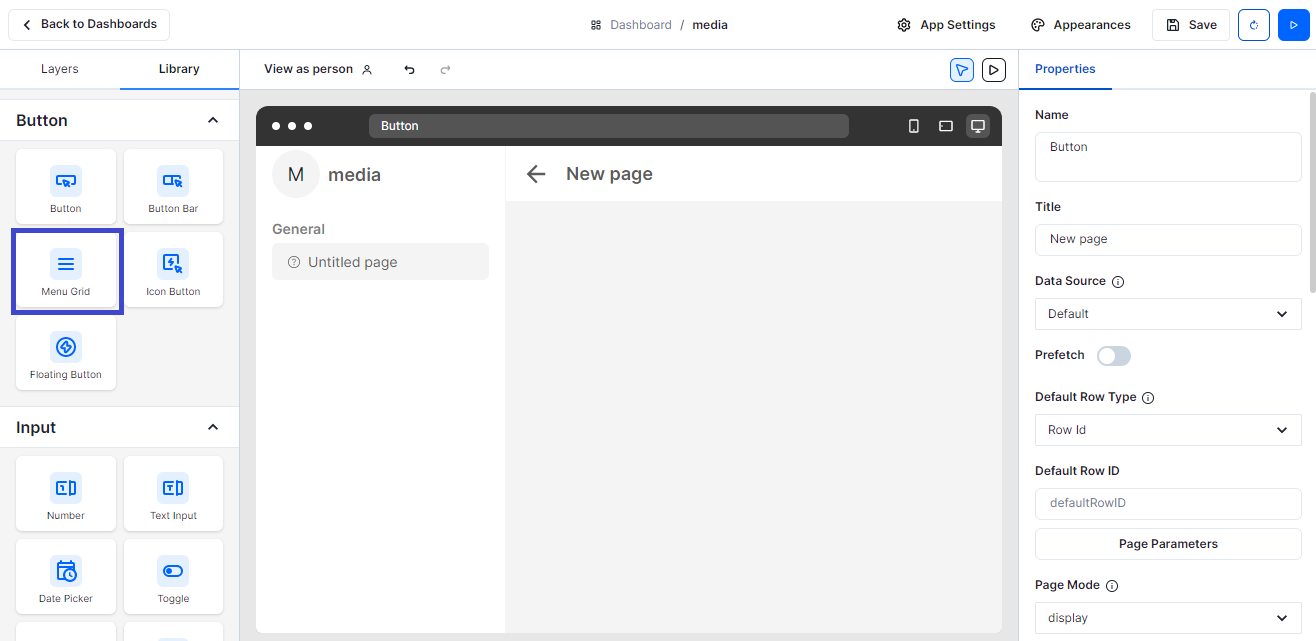Click the undo arrow icon
Image resolution: width=1316 pixels, height=641 pixels.
pyautogui.click(x=409, y=70)
